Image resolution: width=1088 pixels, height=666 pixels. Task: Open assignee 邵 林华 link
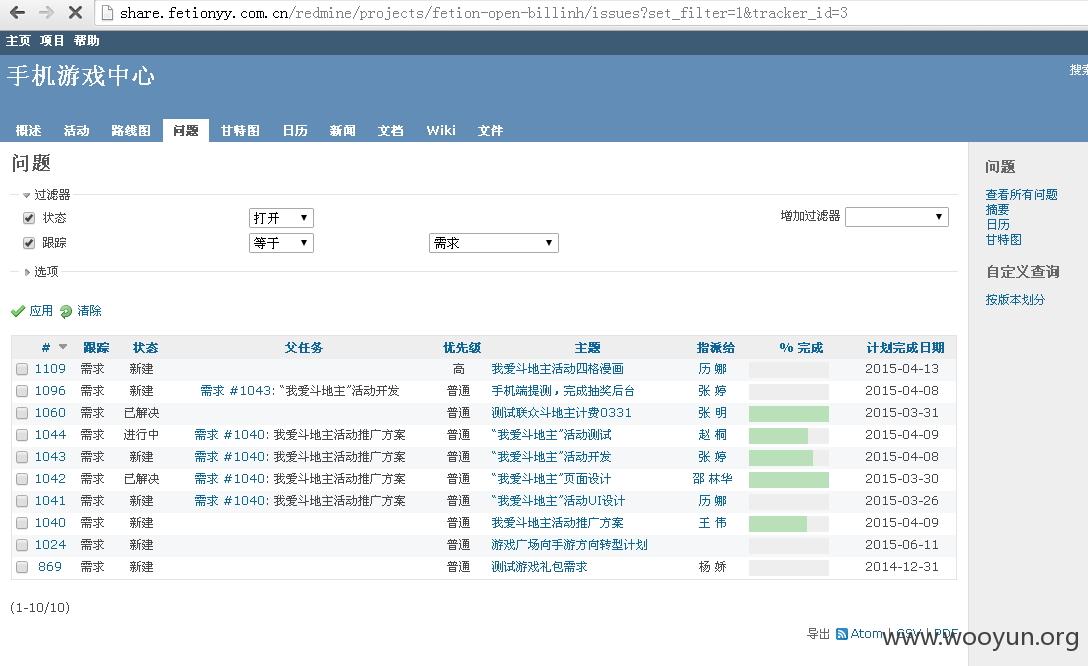point(713,479)
